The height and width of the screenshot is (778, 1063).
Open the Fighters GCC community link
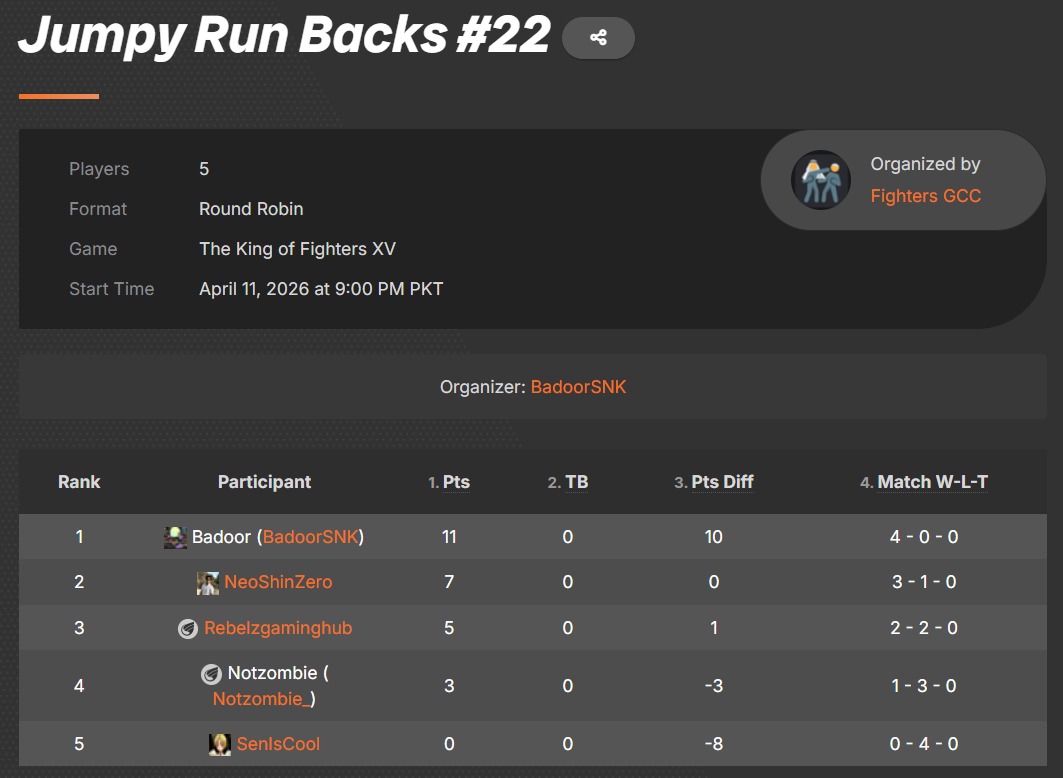pos(925,196)
